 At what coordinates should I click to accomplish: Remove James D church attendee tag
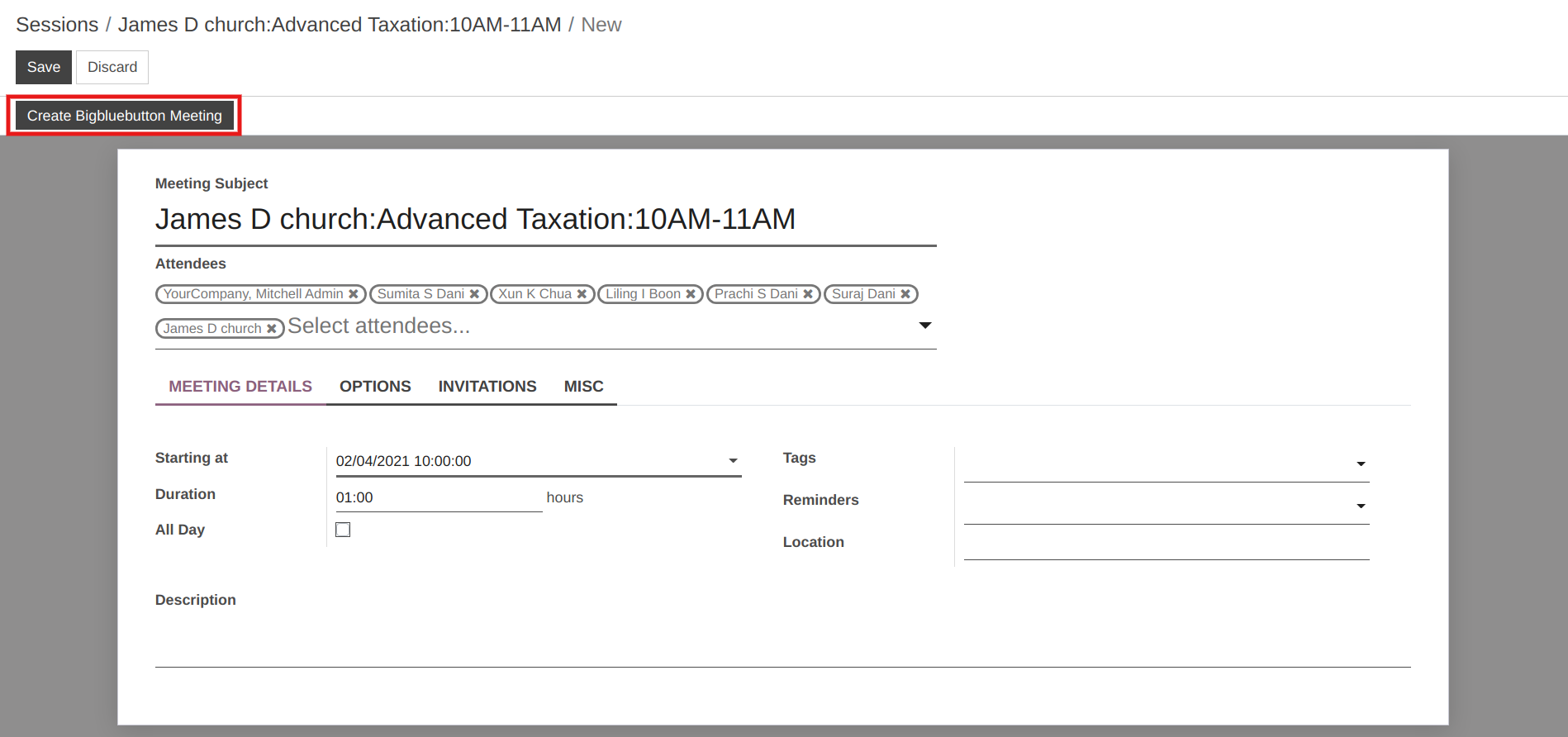271,329
